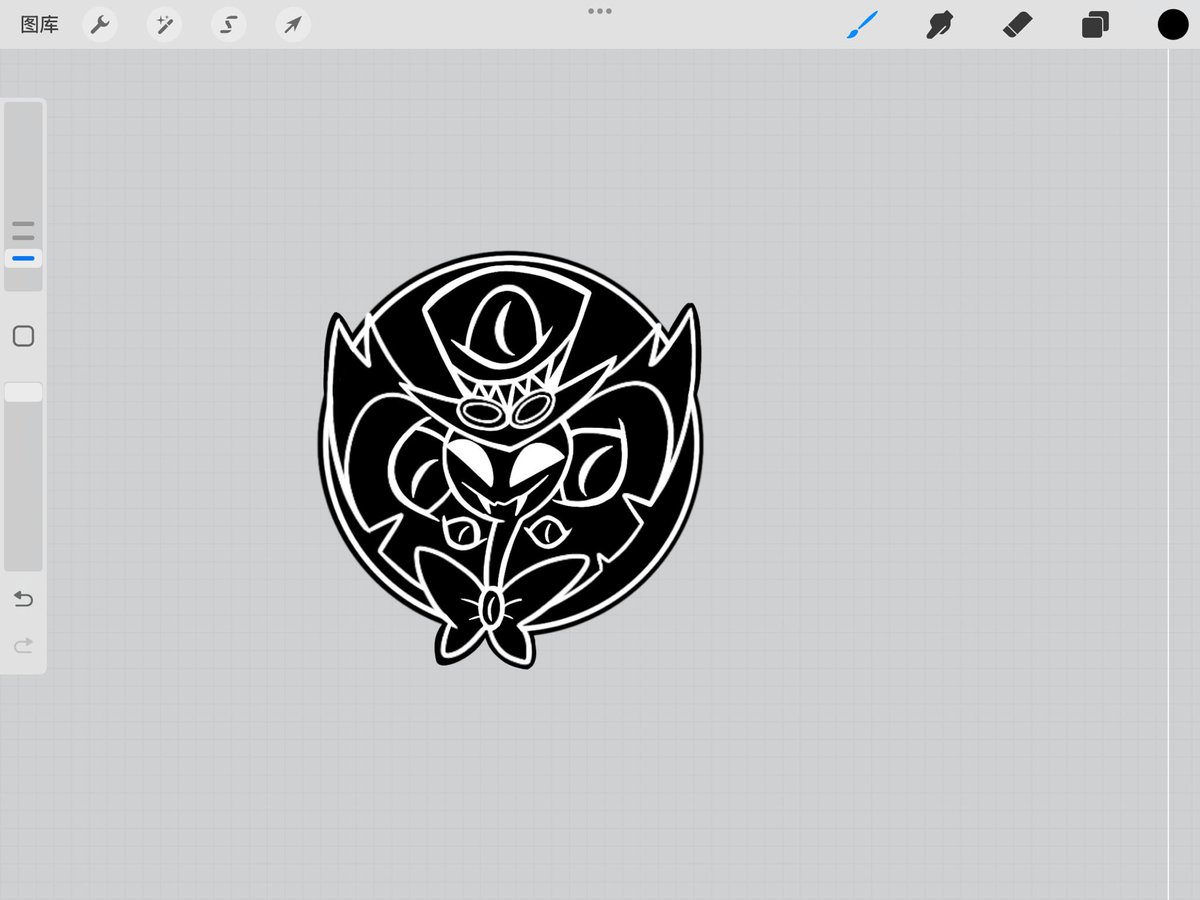The width and height of the screenshot is (1200, 900).
Task: Select the Eraser tool
Action: (1017, 25)
